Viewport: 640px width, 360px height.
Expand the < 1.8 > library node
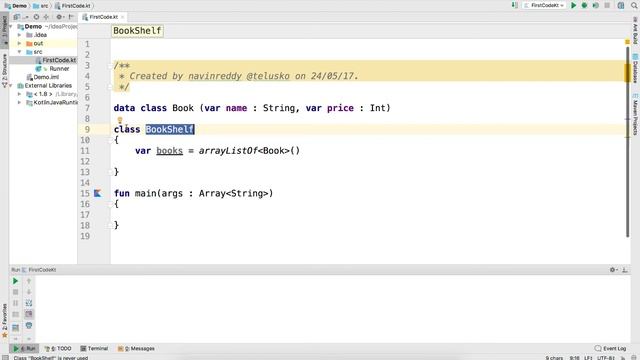pos(19,94)
